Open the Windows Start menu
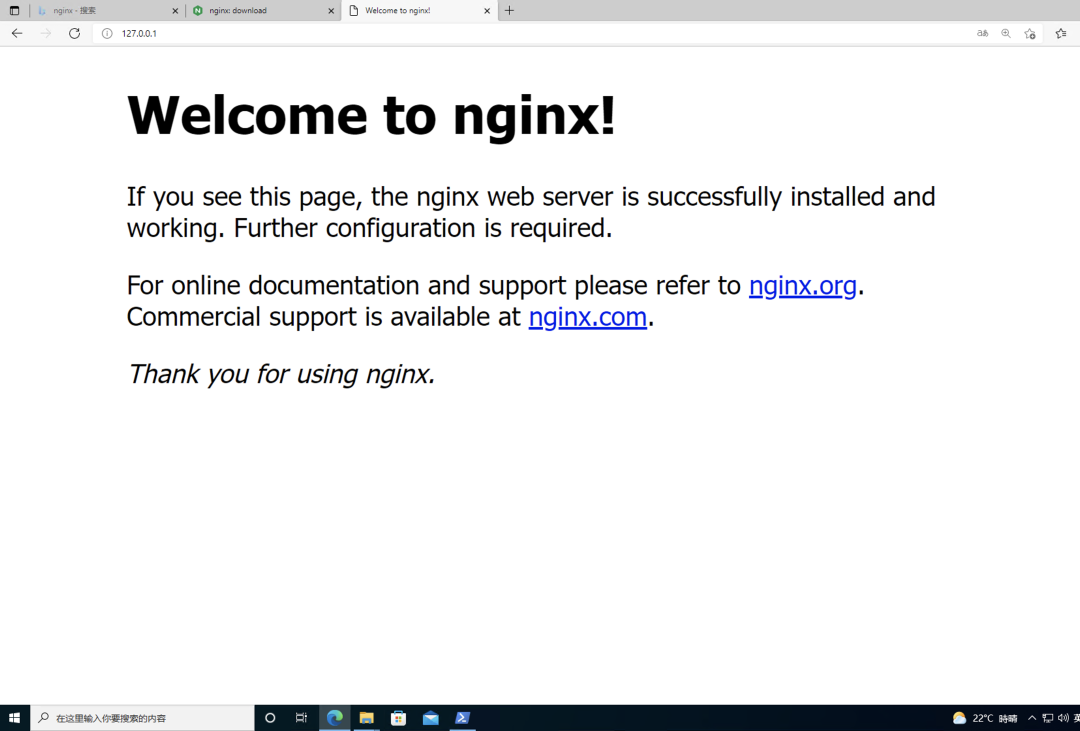 pos(14,718)
